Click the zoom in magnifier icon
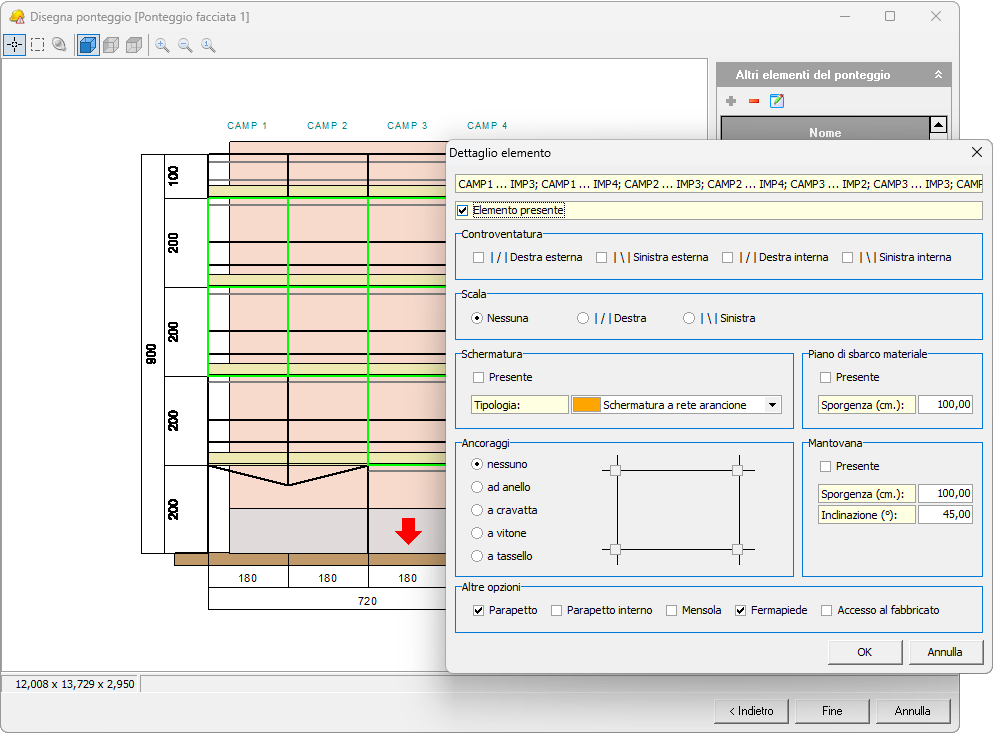 tap(162, 45)
